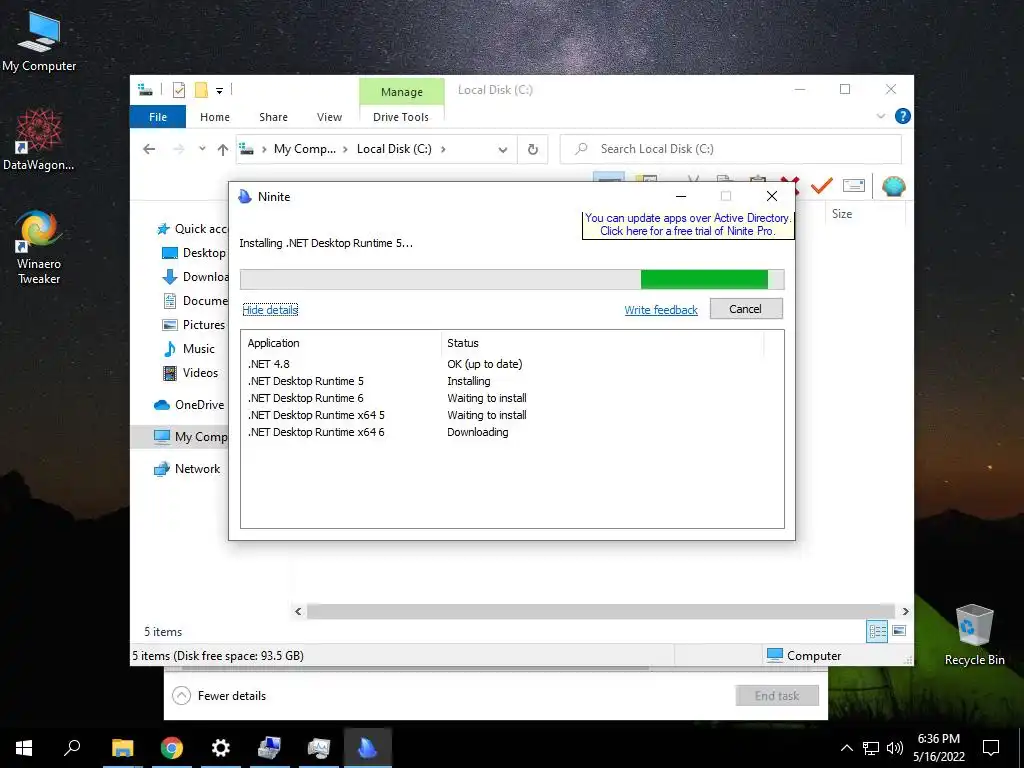Go up one folder level in Explorer
Image resolution: width=1024 pixels, height=768 pixels.
point(223,150)
